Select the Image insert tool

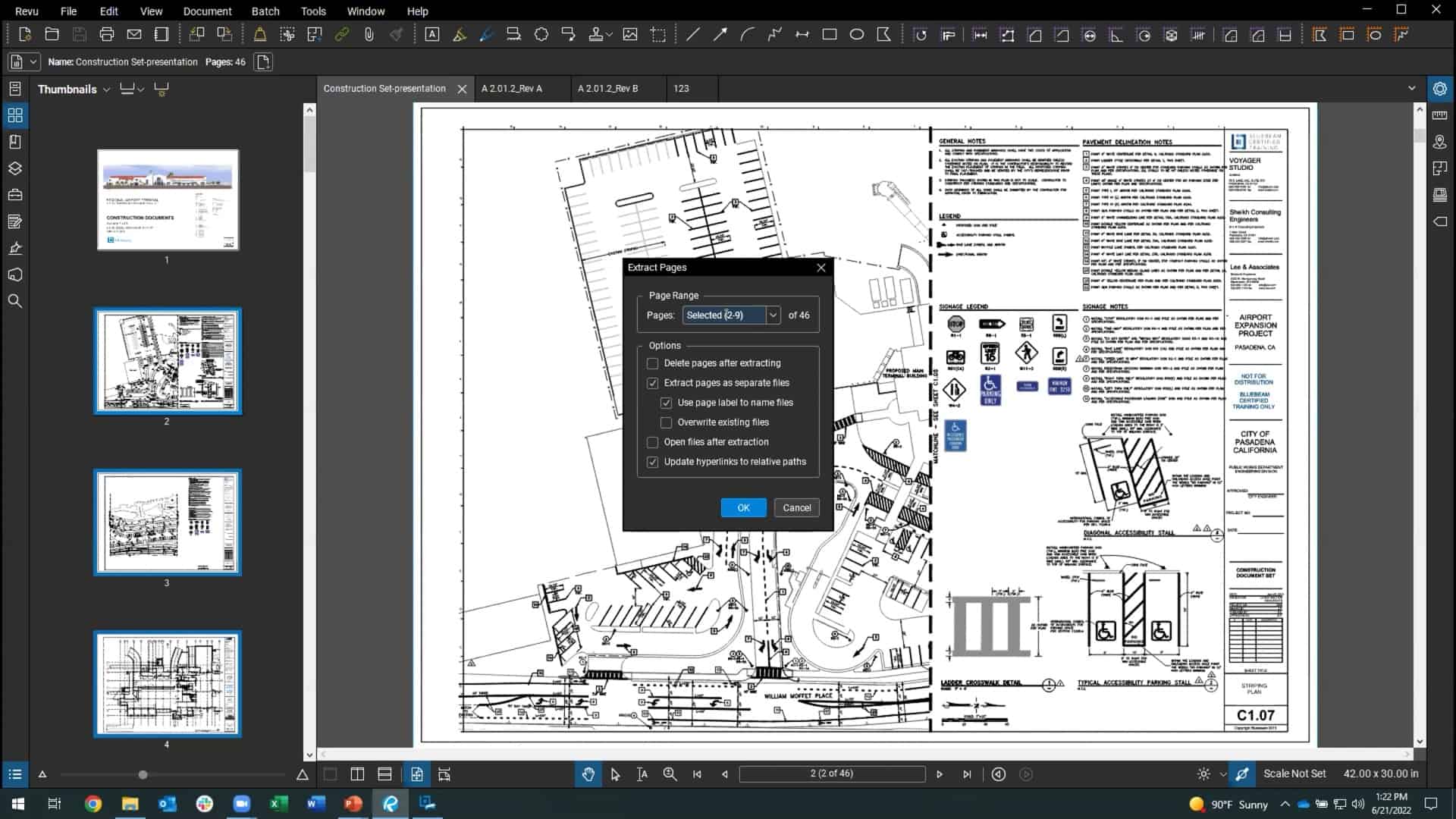630,35
